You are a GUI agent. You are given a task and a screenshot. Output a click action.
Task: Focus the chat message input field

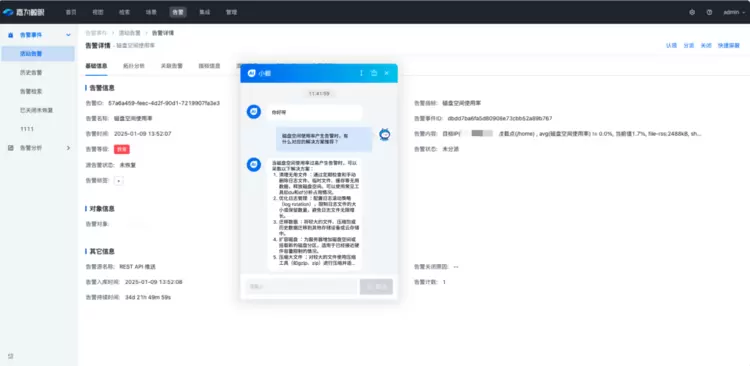coord(301,287)
